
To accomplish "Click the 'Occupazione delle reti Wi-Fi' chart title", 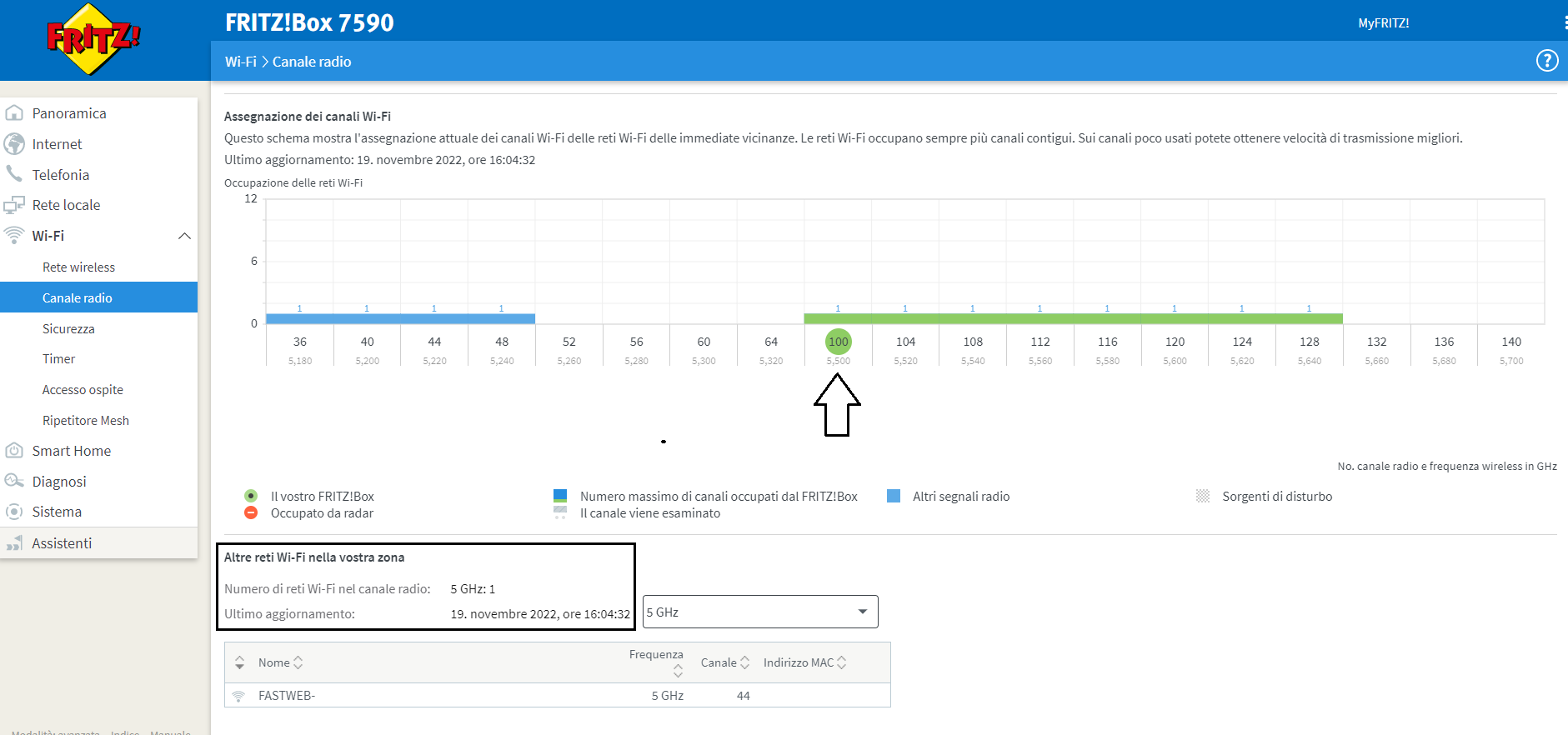I will tap(293, 182).
